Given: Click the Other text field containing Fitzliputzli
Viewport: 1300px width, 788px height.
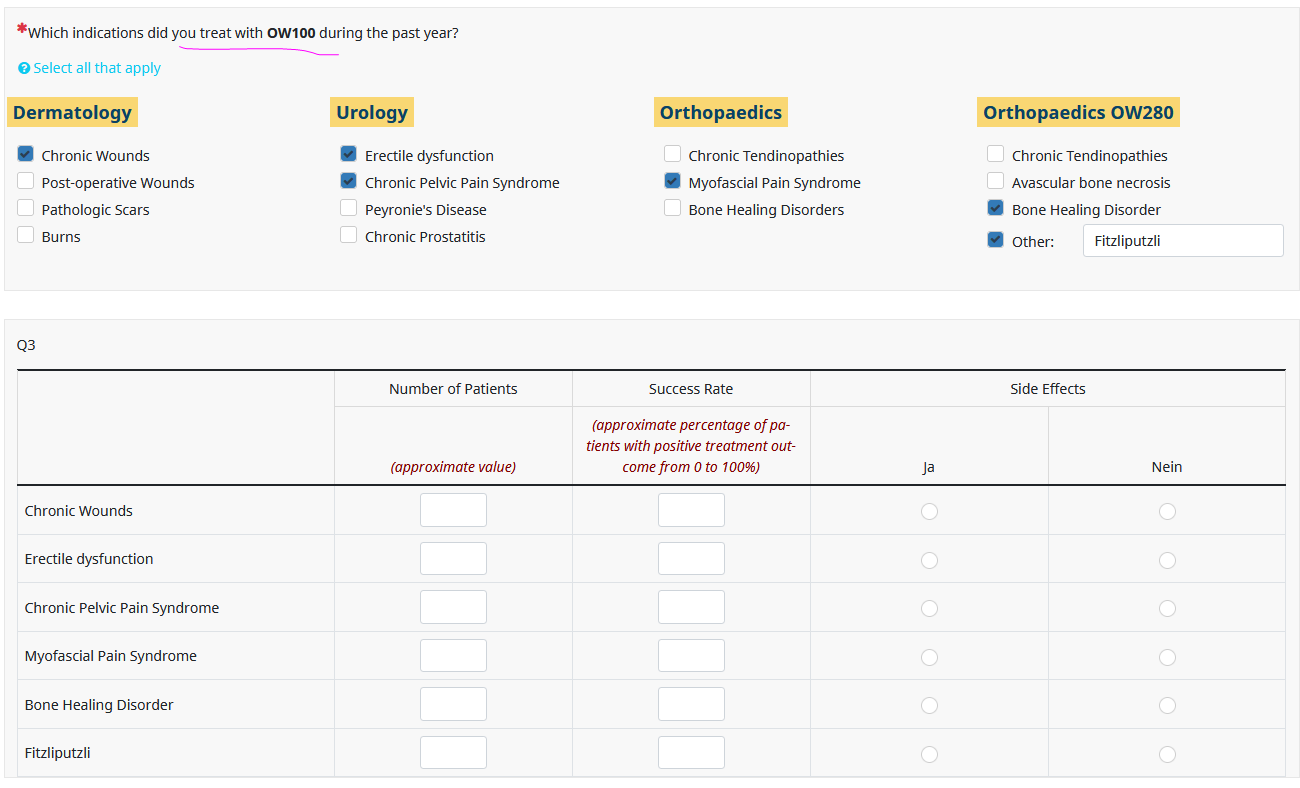Looking at the screenshot, I should point(1182,241).
